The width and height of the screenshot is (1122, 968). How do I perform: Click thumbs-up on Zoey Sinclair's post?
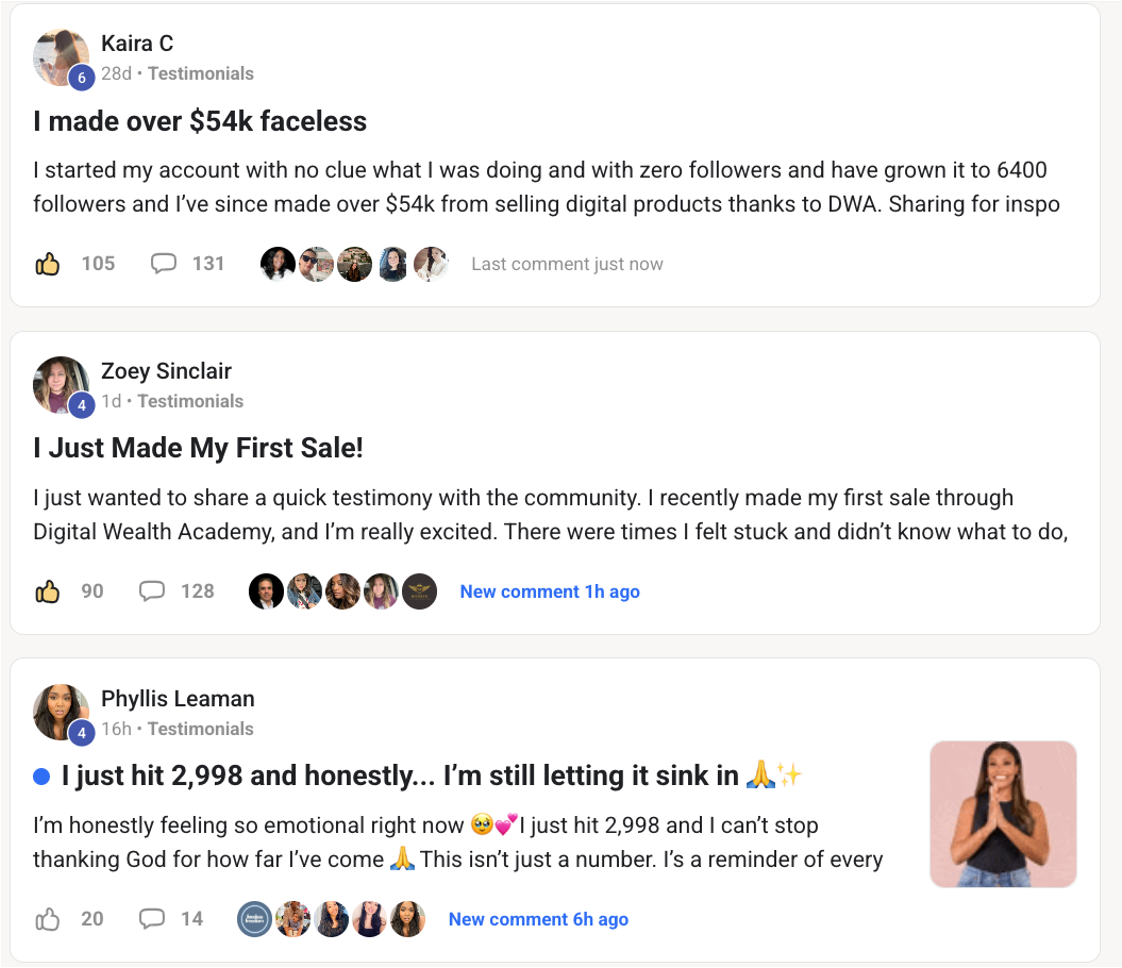tap(48, 592)
